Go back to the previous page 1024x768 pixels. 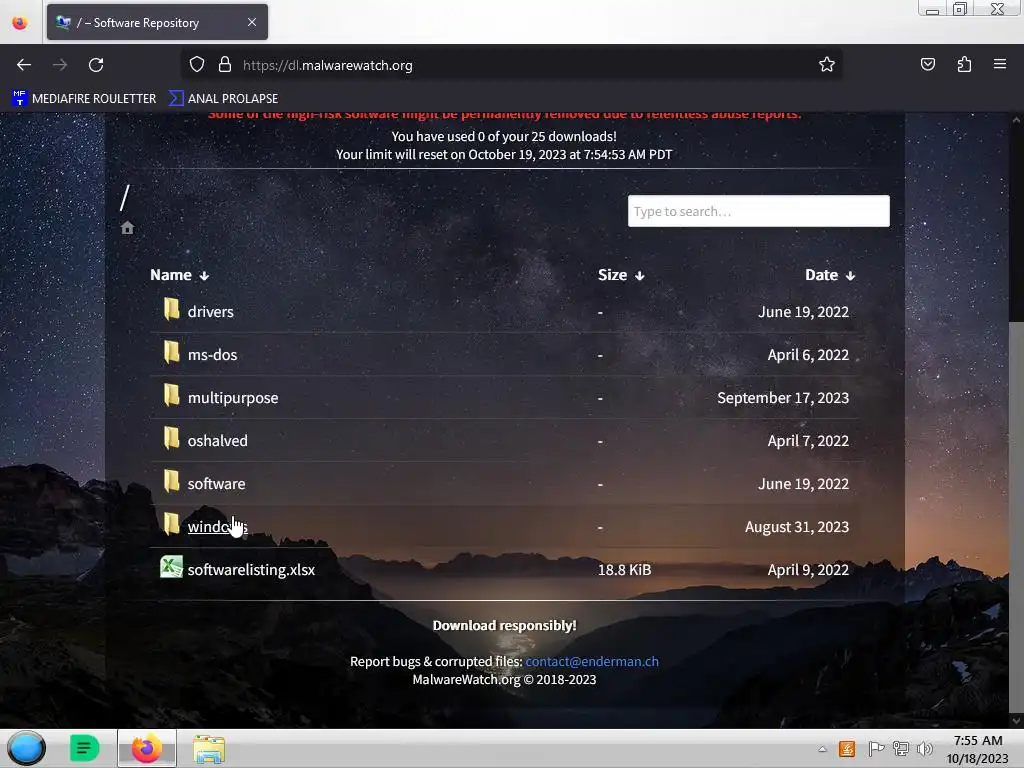[24, 65]
